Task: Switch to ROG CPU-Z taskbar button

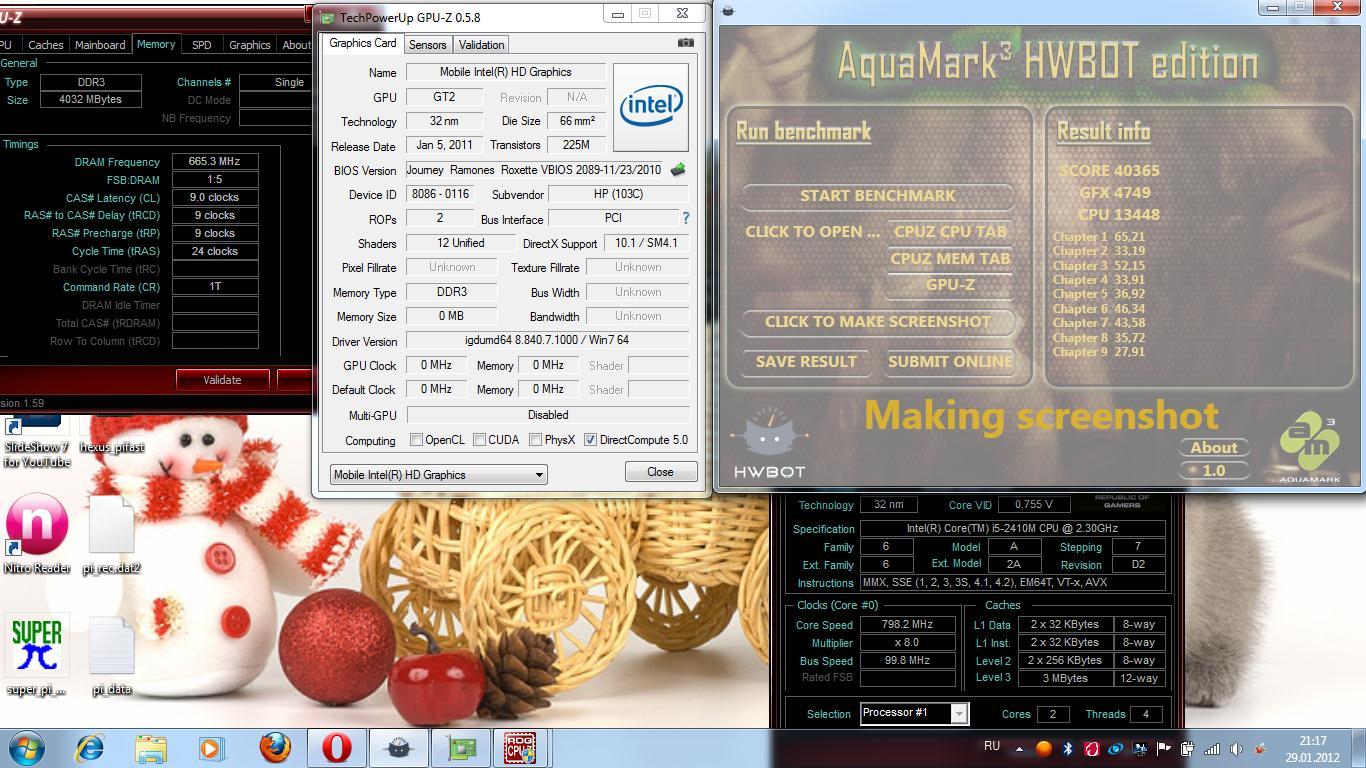Action: pyautogui.click(x=520, y=748)
